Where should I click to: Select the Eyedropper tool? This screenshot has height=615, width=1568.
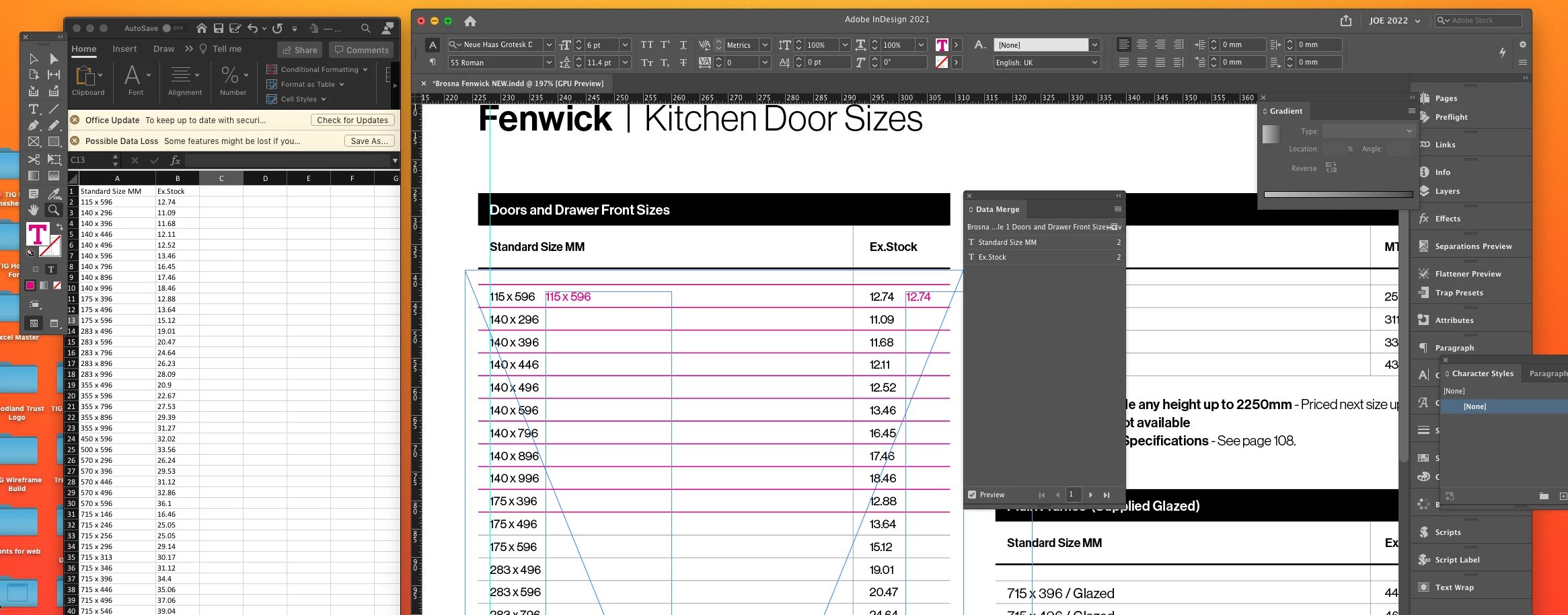54,194
